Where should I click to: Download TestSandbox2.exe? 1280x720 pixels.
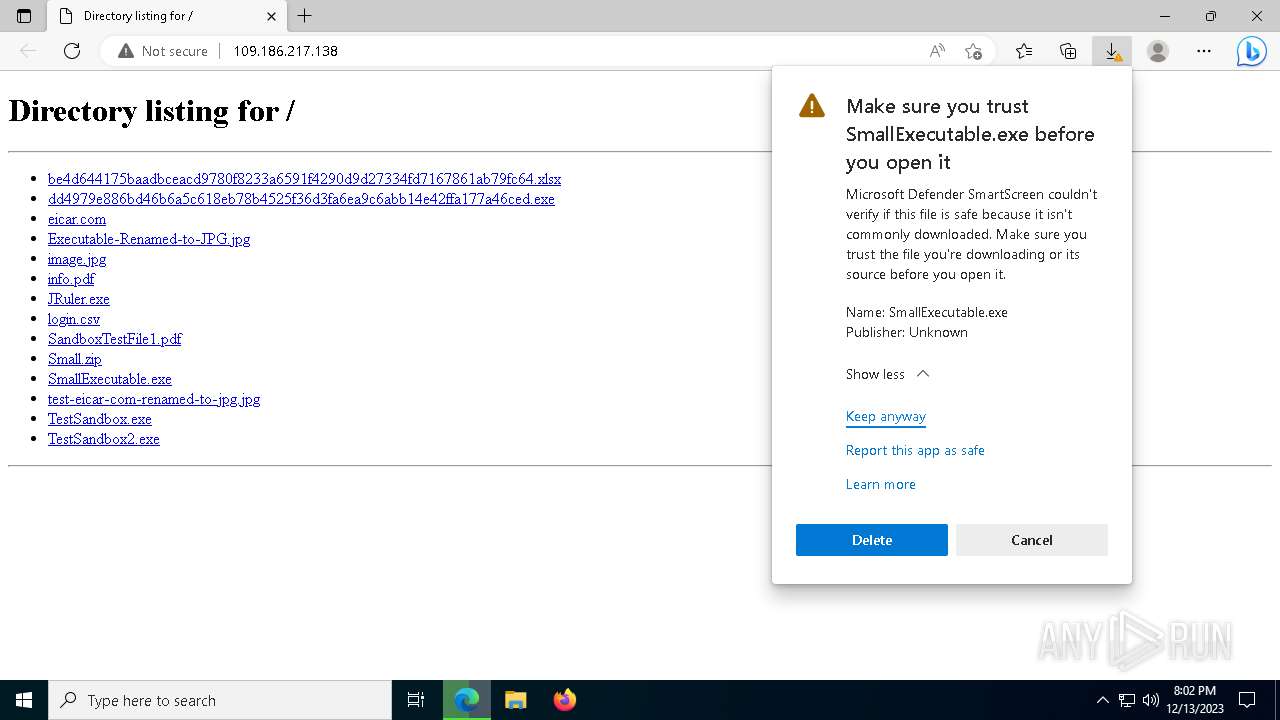104,439
